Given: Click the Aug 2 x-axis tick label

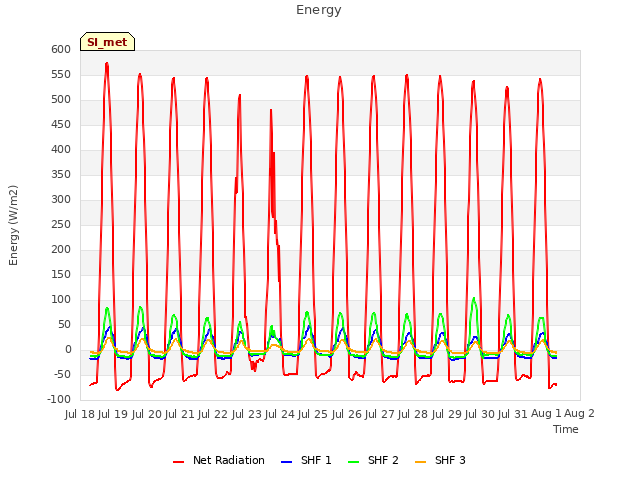Looking at the screenshot, I should [x=580, y=413].
